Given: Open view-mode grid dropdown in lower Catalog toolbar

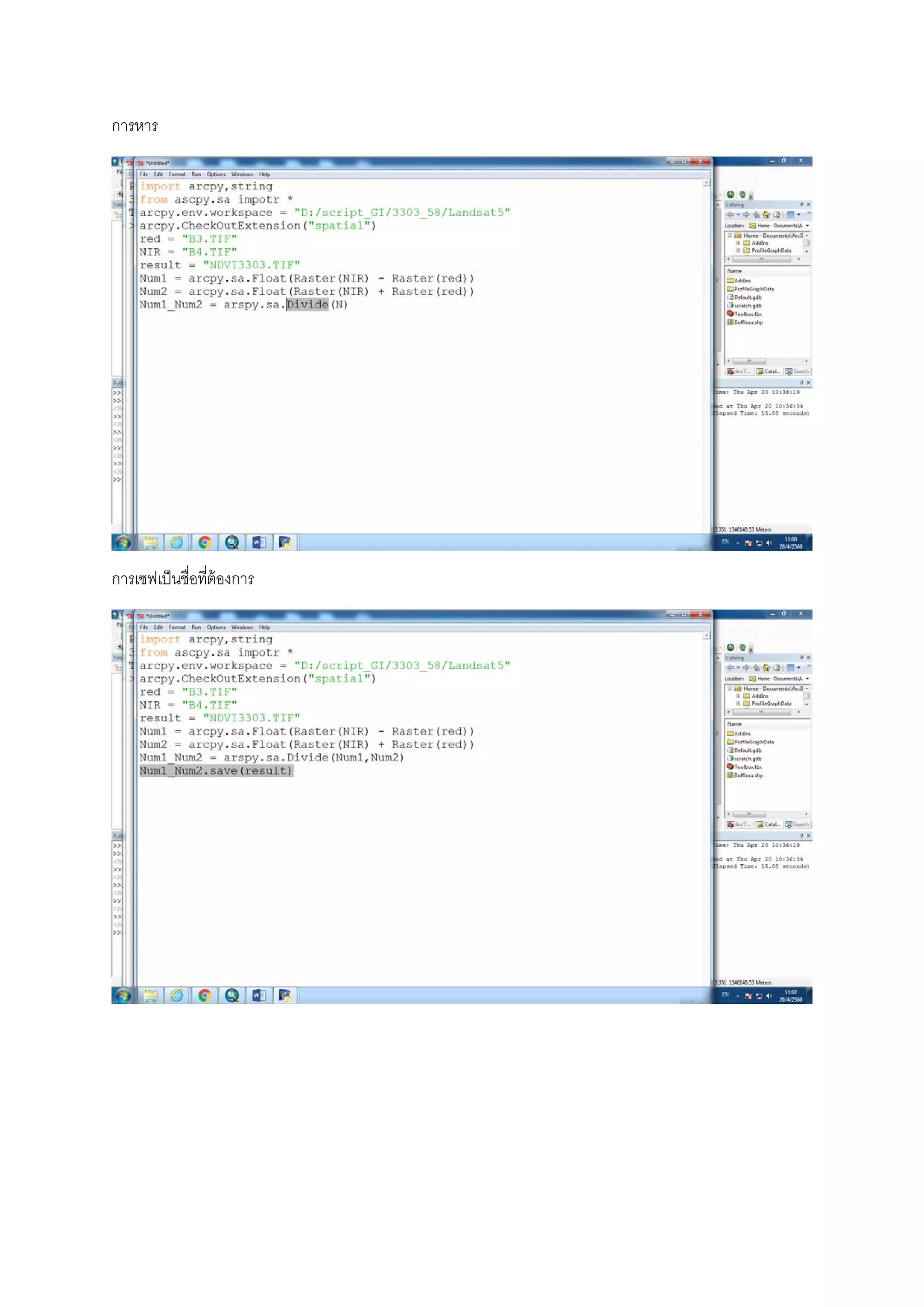Looking at the screenshot, I should tap(799, 668).
